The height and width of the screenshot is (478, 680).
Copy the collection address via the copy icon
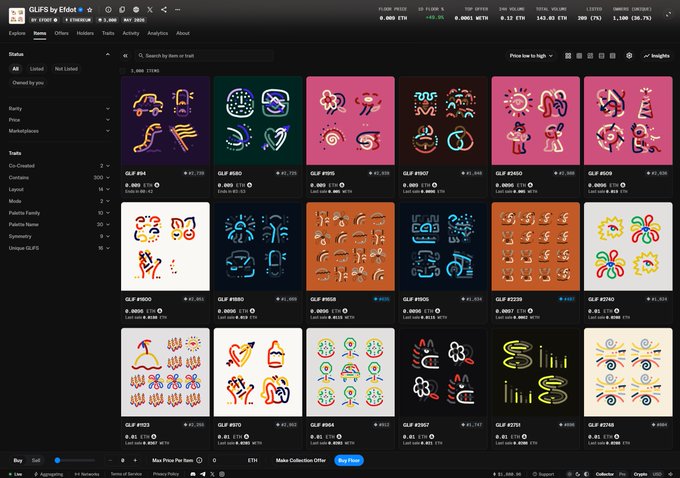pos(122,10)
